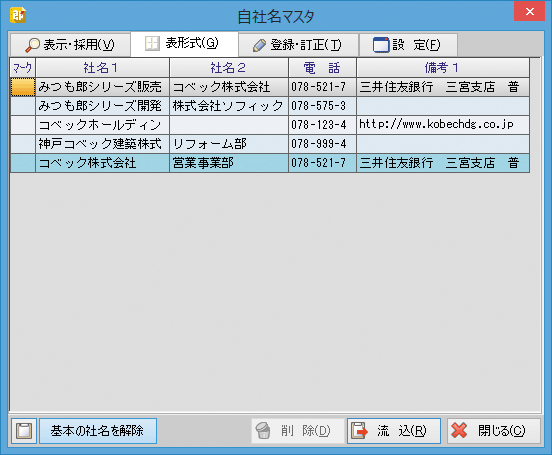This screenshot has width=552, height=455.
Task: Select the 神戸コベック建築株式 cell
Action: [102, 144]
